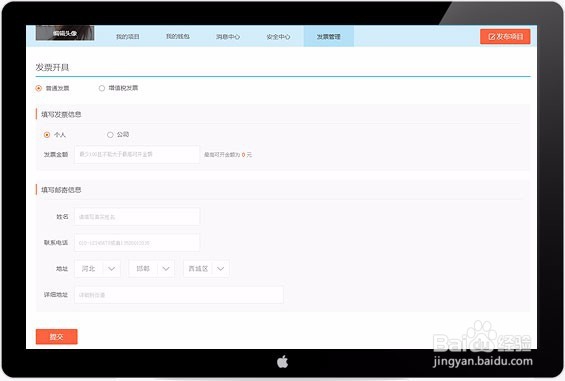
Task: Click the 联系电话 input field
Action: tap(137, 243)
